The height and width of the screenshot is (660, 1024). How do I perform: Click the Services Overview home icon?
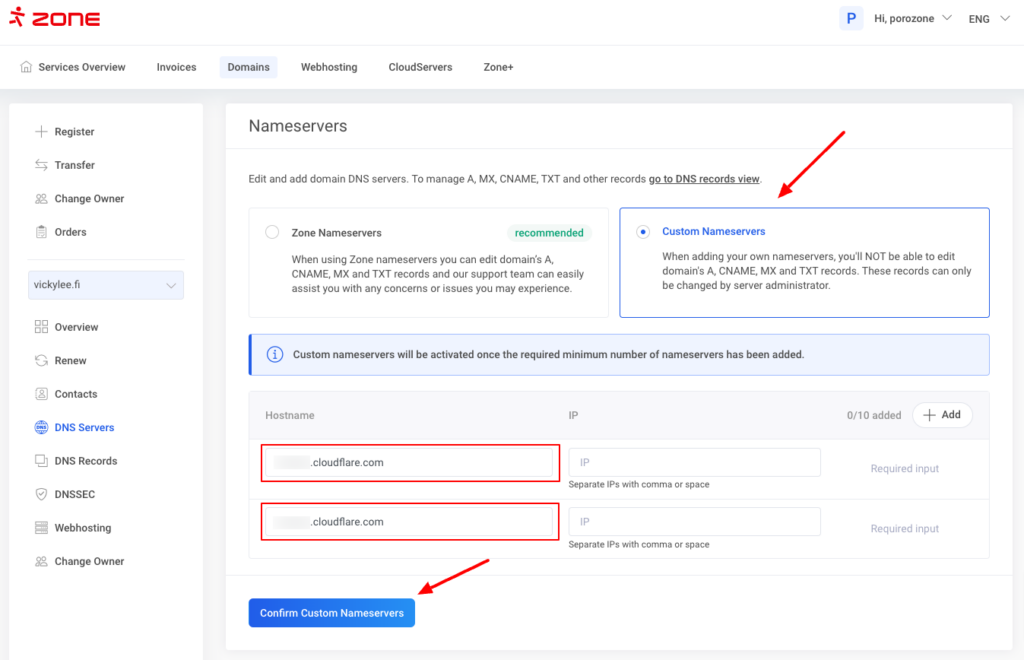pos(26,67)
